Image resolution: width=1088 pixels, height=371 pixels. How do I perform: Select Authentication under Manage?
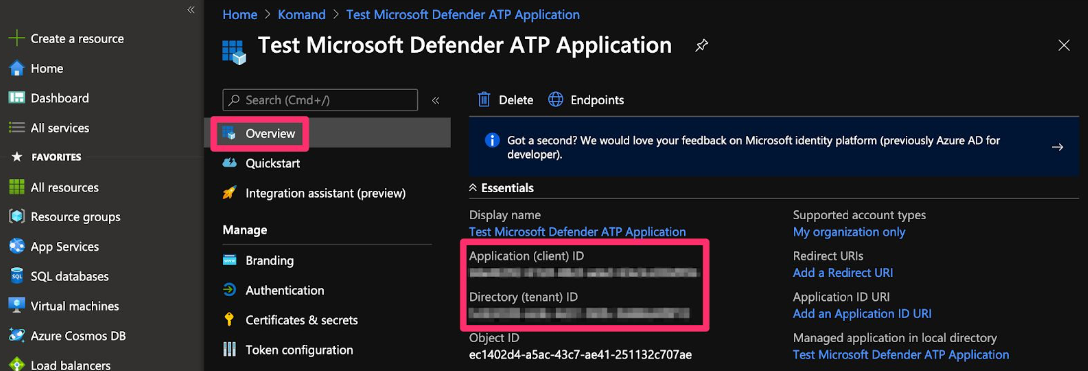[x=284, y=290]
